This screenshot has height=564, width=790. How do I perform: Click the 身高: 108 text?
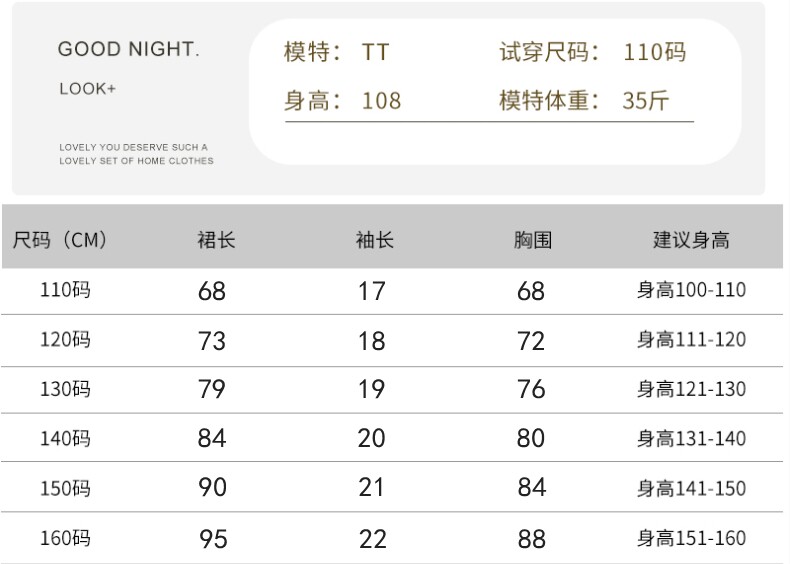point(343,100)
